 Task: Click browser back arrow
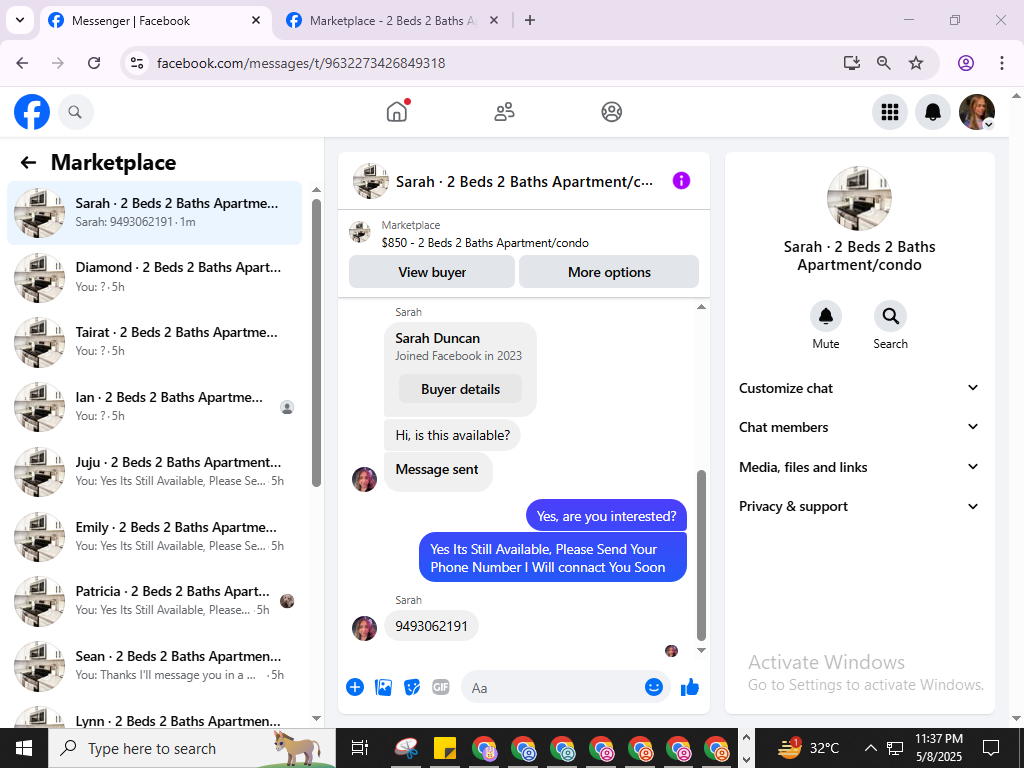(22, 63)
